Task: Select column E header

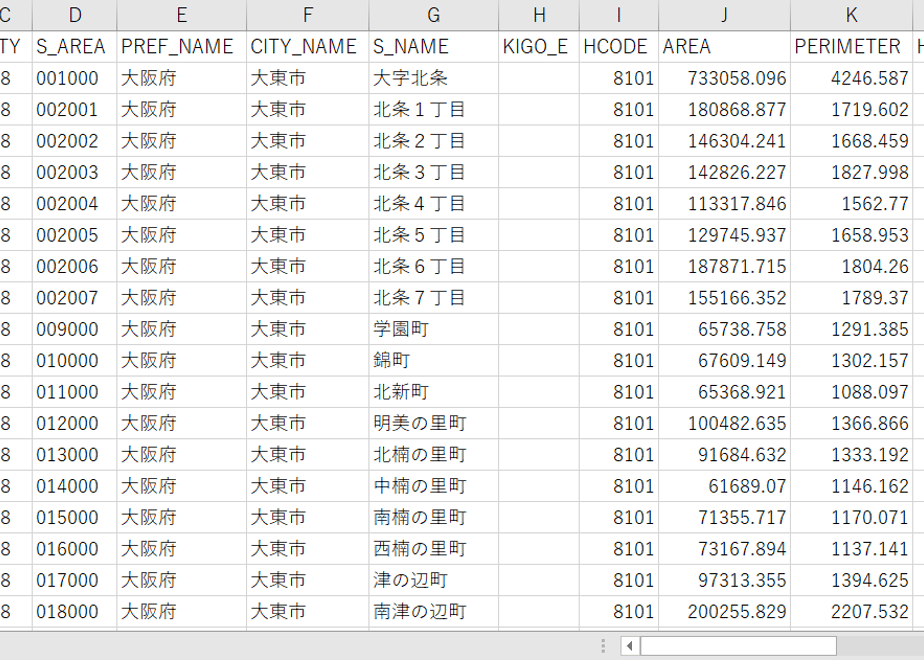Action: [182, 15]
